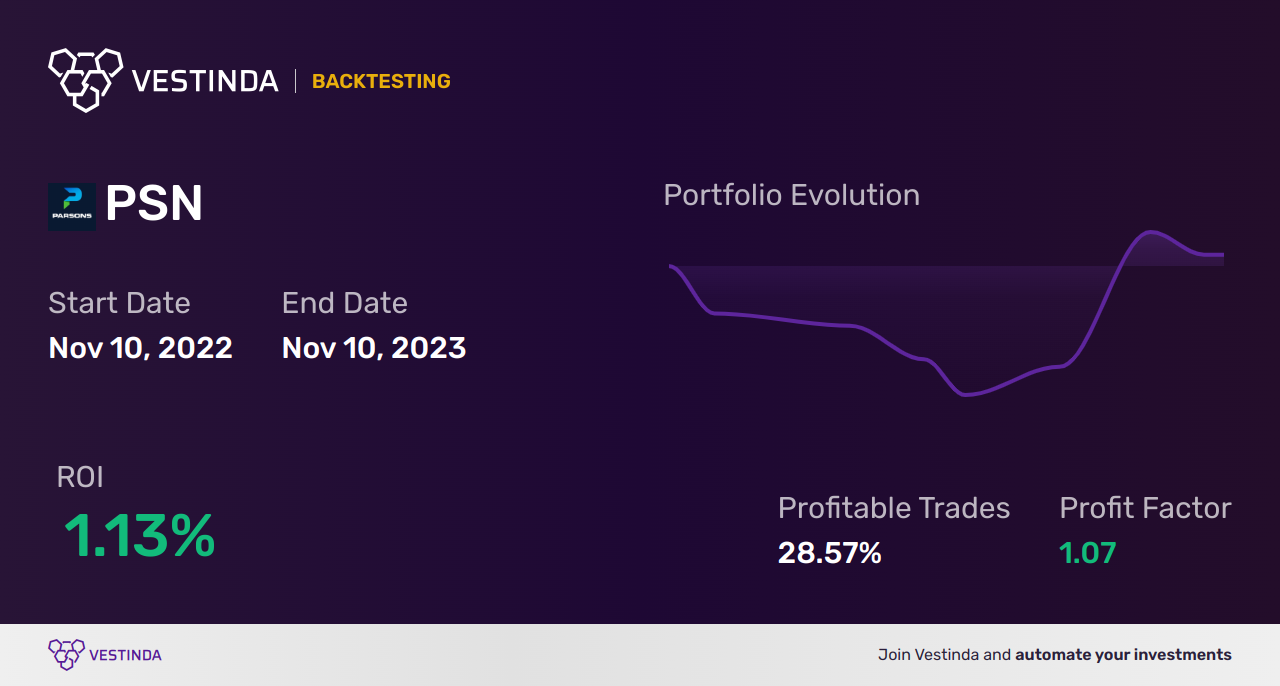Image resolution: width=1280 pixels, height=686 pixels.
Task: Click the lowest dip of the portfolio line
Action: point(967,394)
